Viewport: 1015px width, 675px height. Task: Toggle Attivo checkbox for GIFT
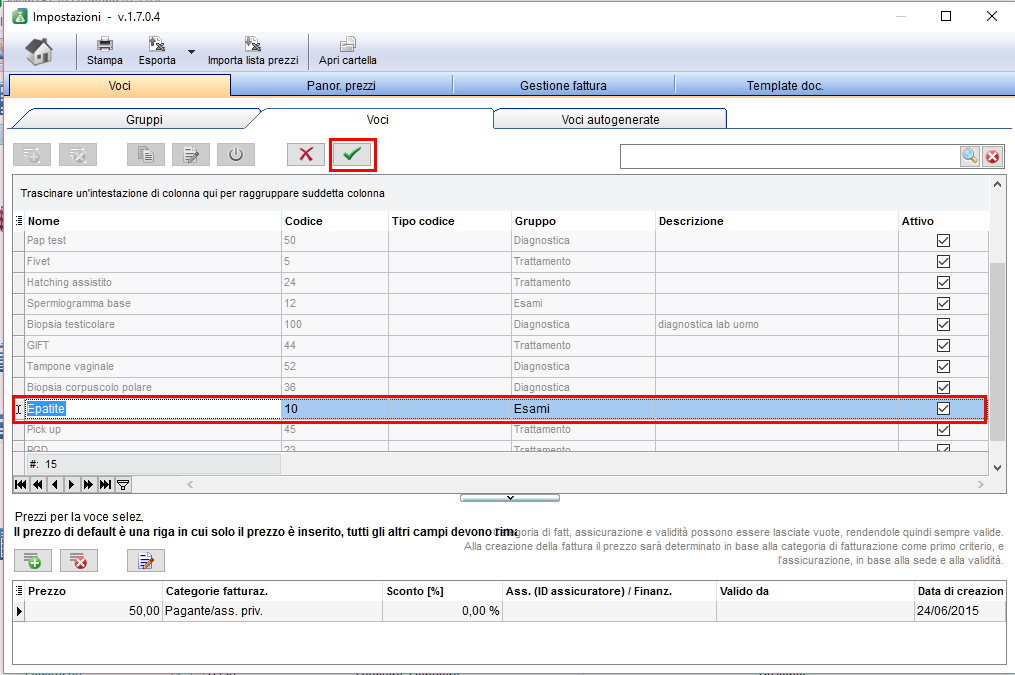(943, 346)
